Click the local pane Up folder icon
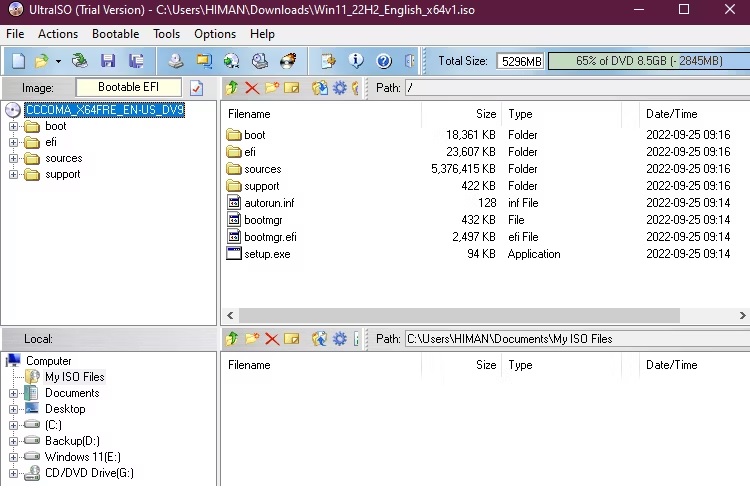Viewport: 750px width, 492px height. coord(232,339)
